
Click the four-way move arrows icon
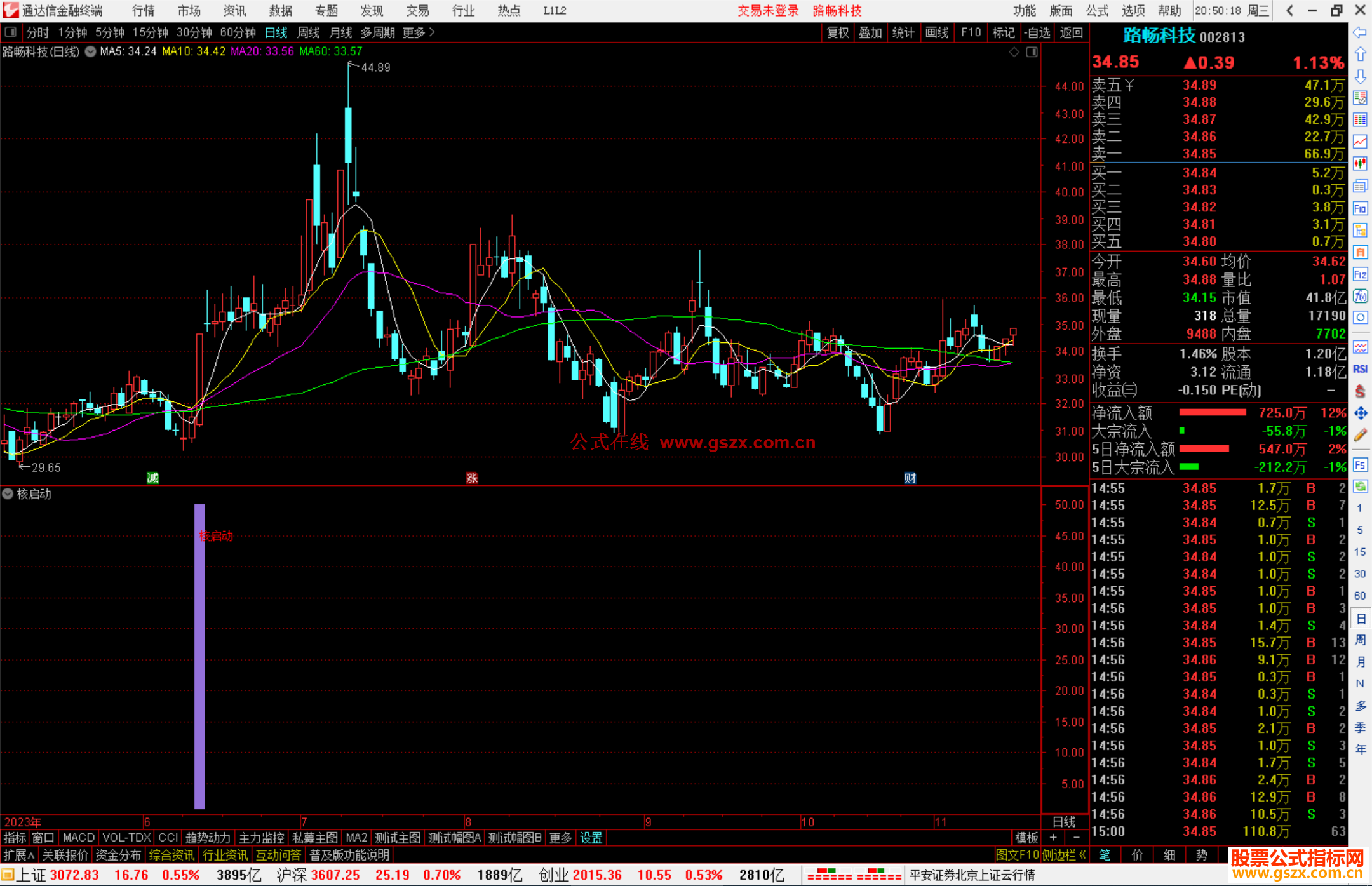(x=1360, y=413)
